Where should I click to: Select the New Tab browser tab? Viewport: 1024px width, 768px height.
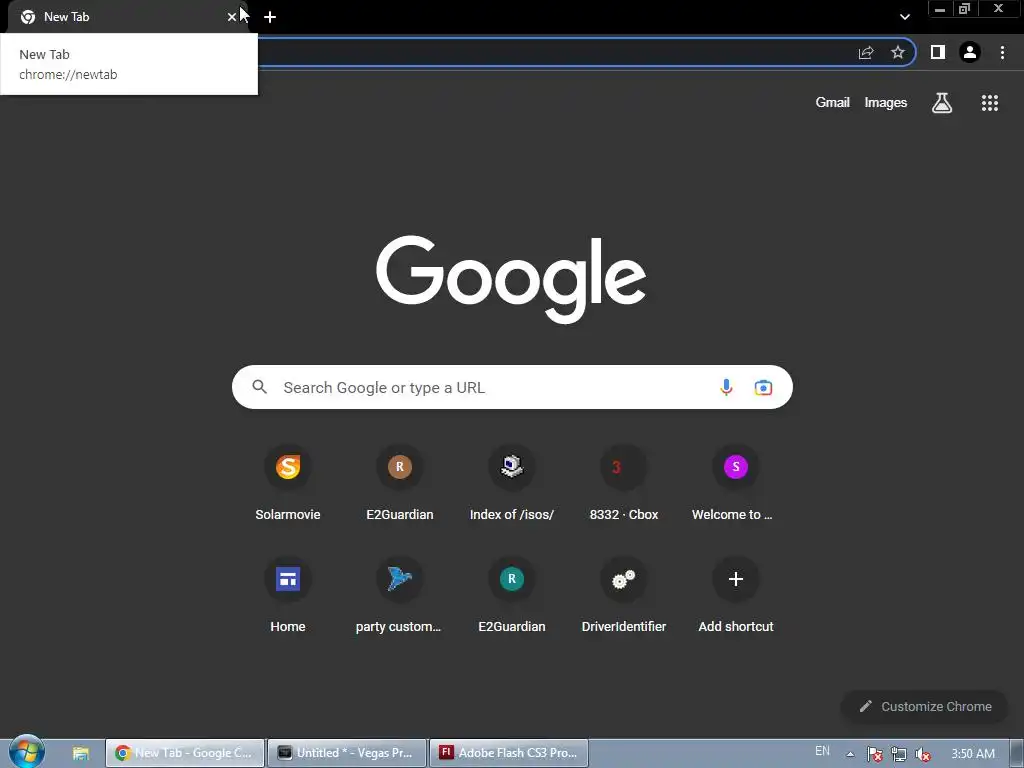(x=129, y=17)
